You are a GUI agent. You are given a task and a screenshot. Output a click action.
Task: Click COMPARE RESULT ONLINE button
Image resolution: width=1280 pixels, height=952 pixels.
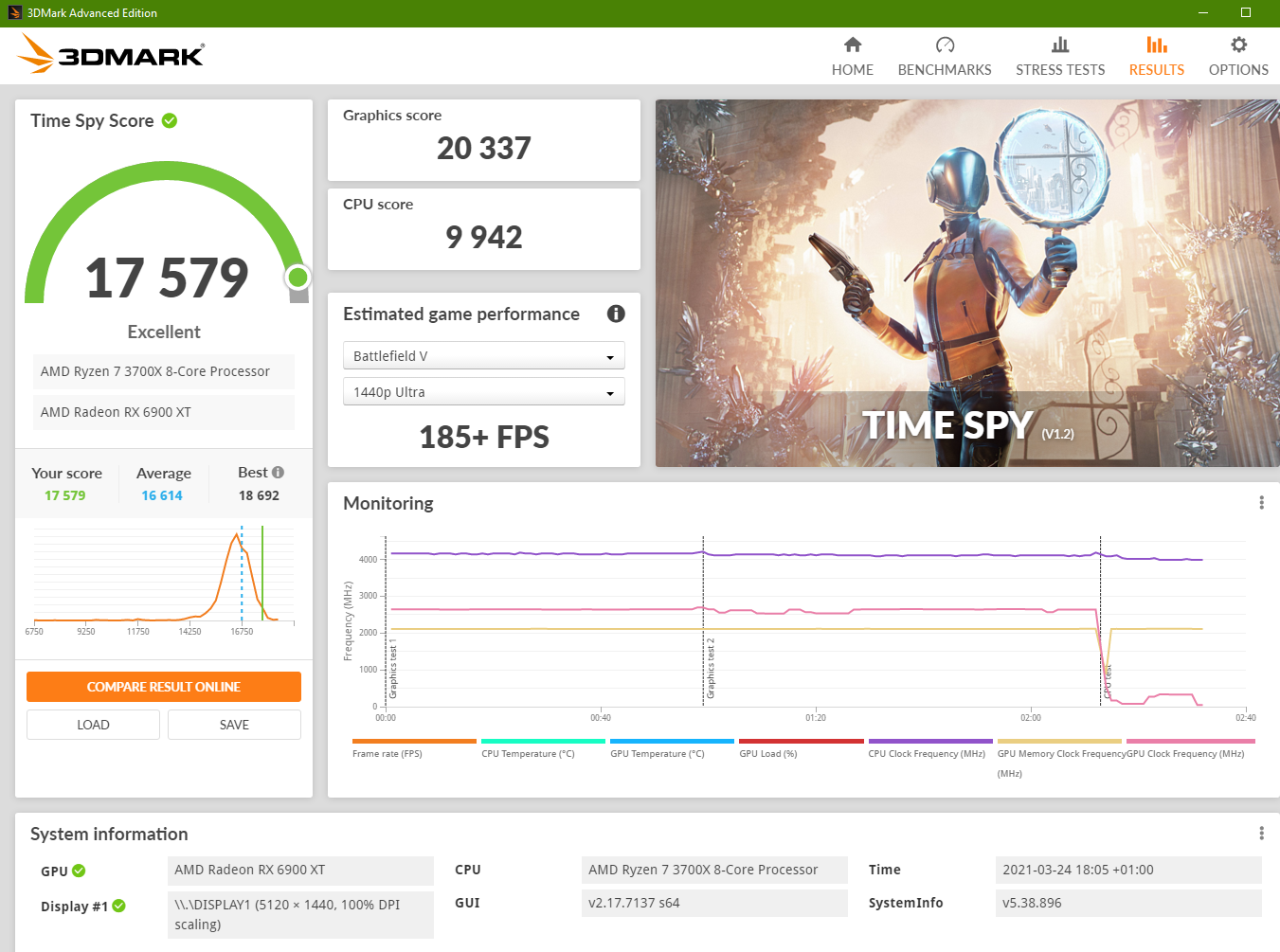click(164, 687)
